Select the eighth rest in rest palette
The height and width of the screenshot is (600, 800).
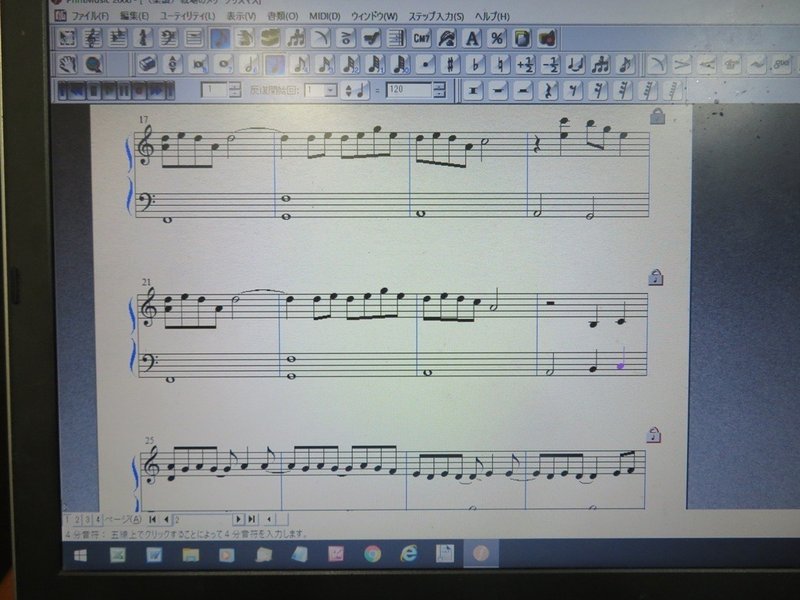573,90
